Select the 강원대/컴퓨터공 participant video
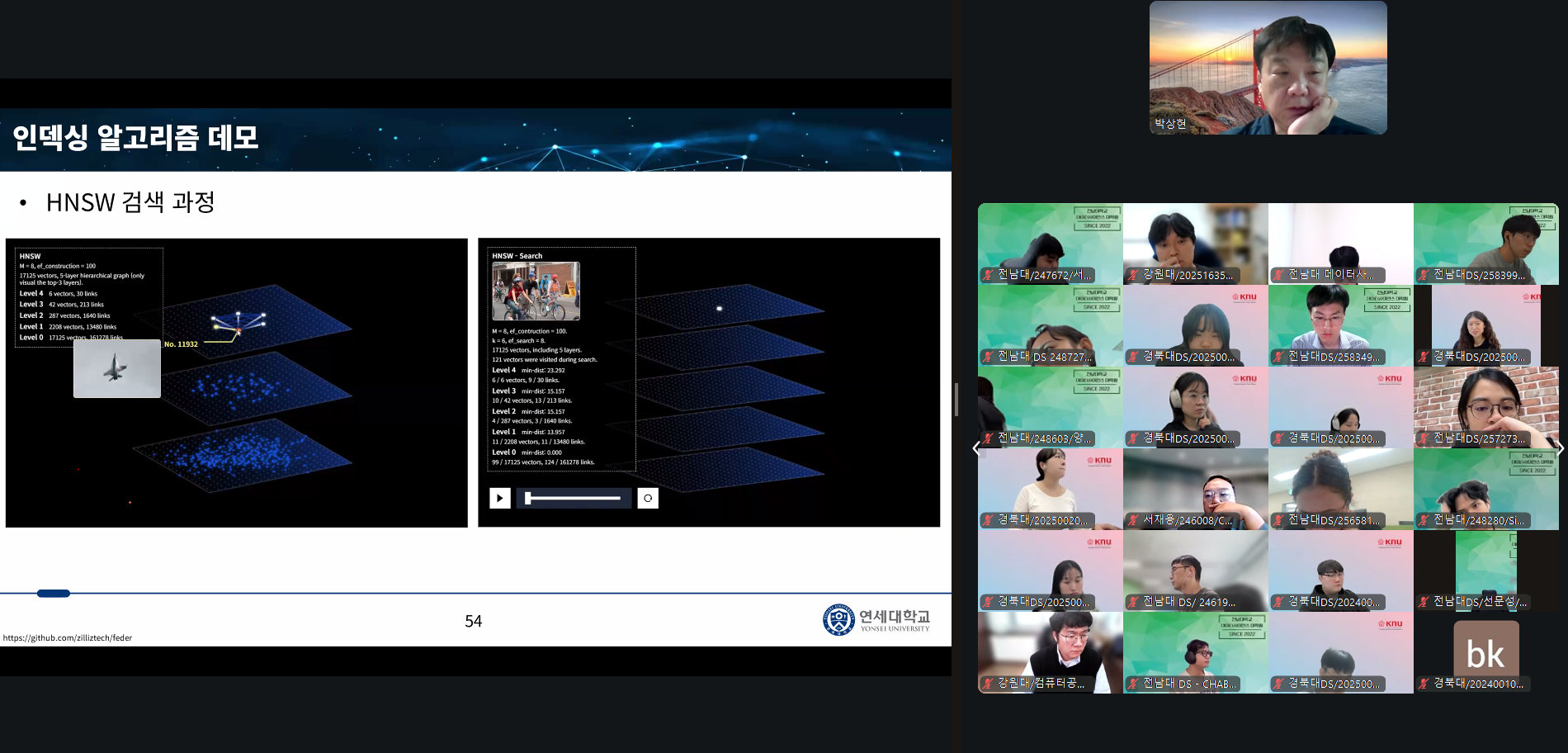Viewport: 1568px width, 753px height. tap(1050, 651)
